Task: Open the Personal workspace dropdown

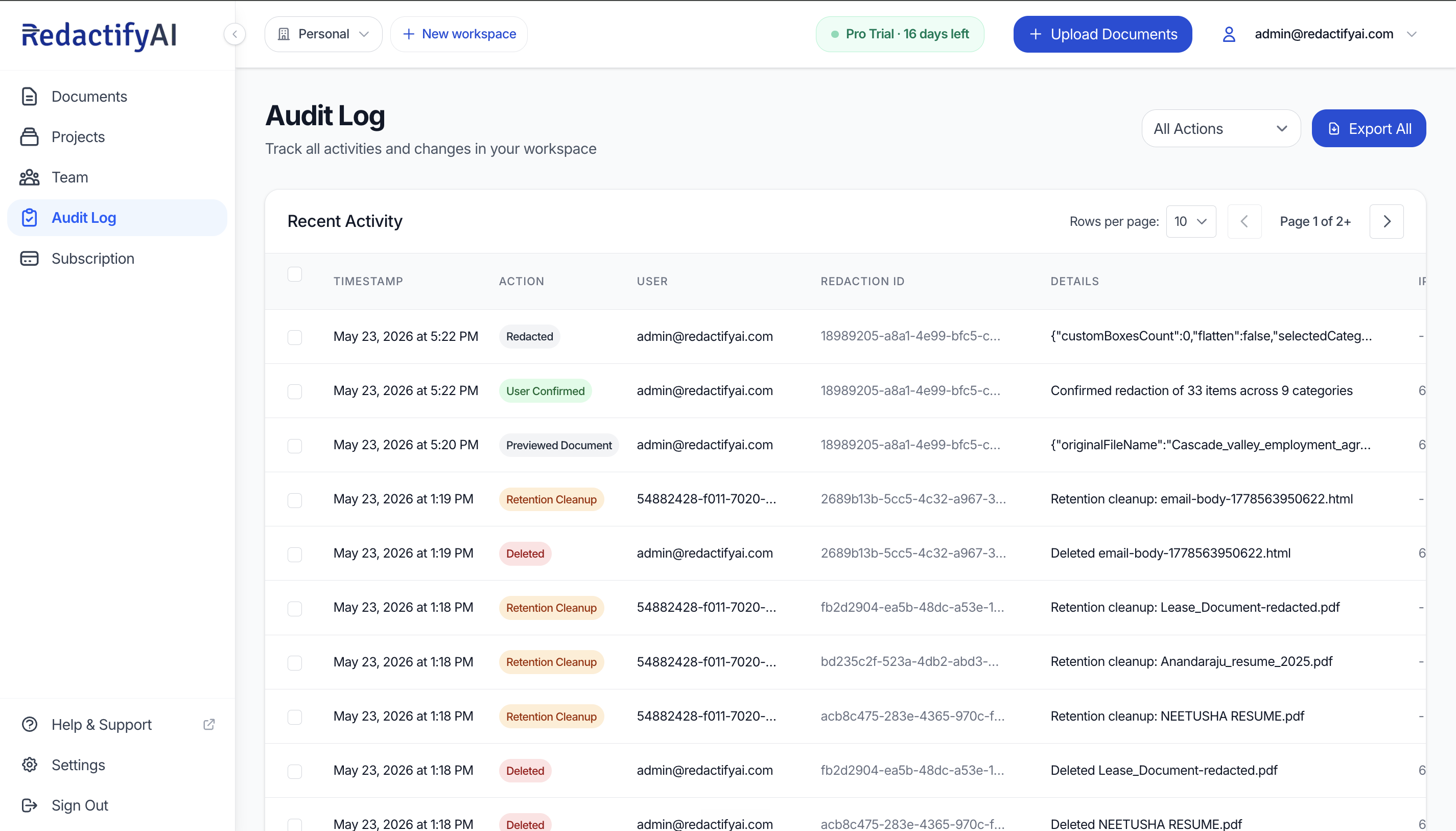Action: 323,34
